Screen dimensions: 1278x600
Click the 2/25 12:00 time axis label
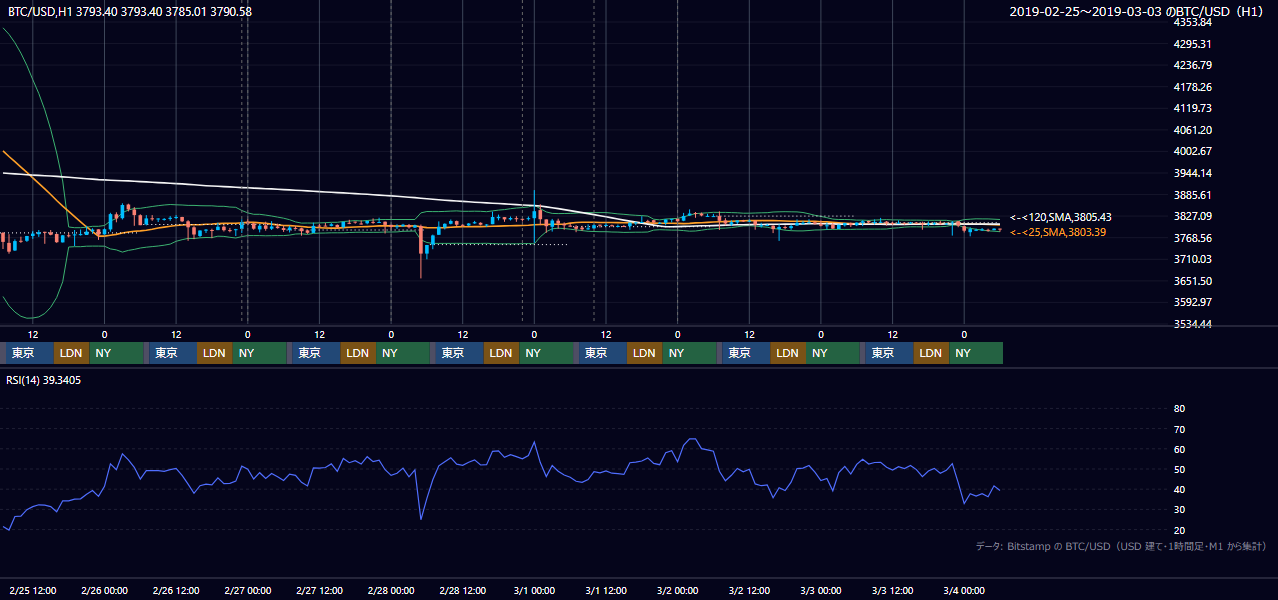32,590
